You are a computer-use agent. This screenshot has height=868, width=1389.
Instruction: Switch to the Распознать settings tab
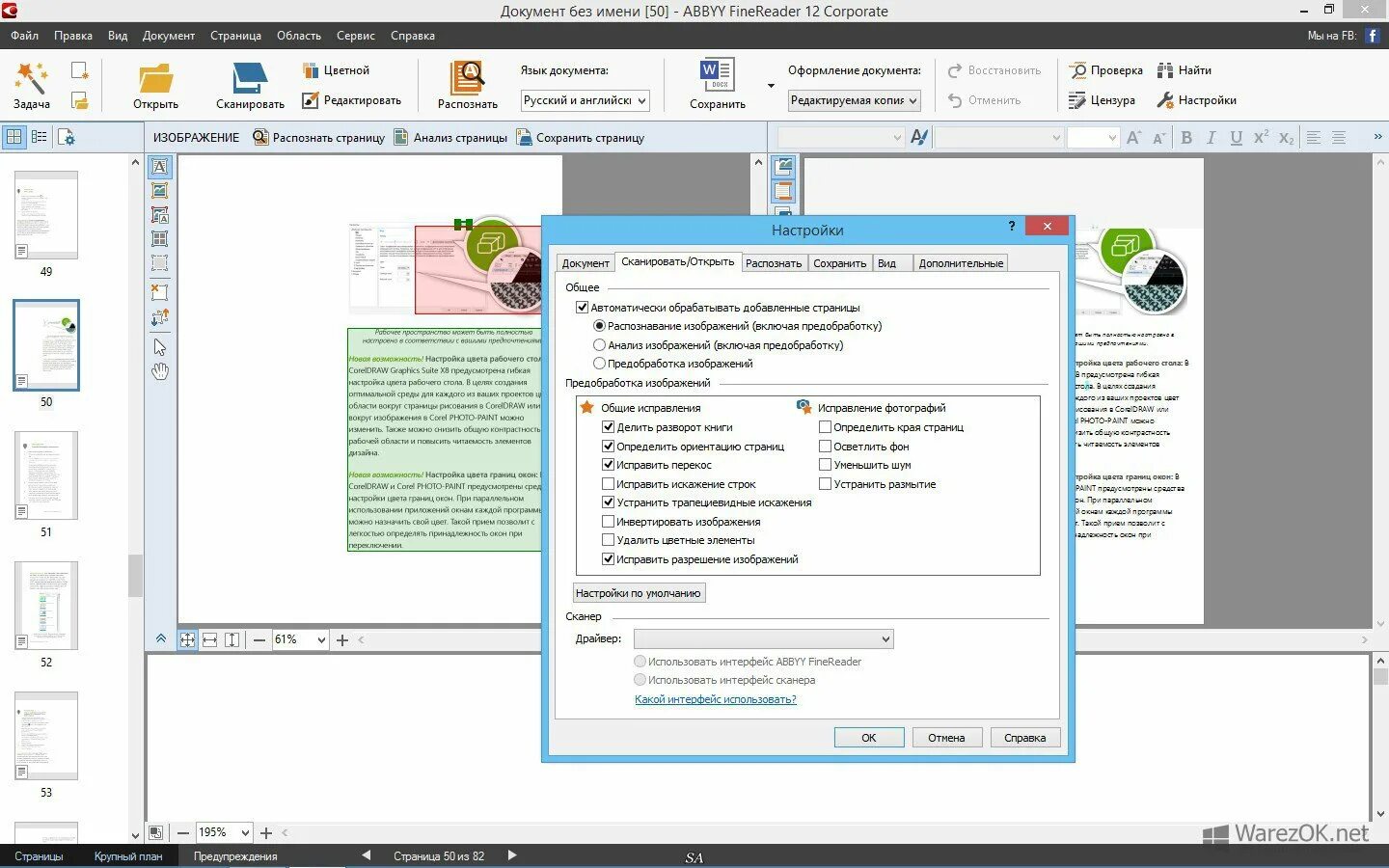[x=774, y=263]
